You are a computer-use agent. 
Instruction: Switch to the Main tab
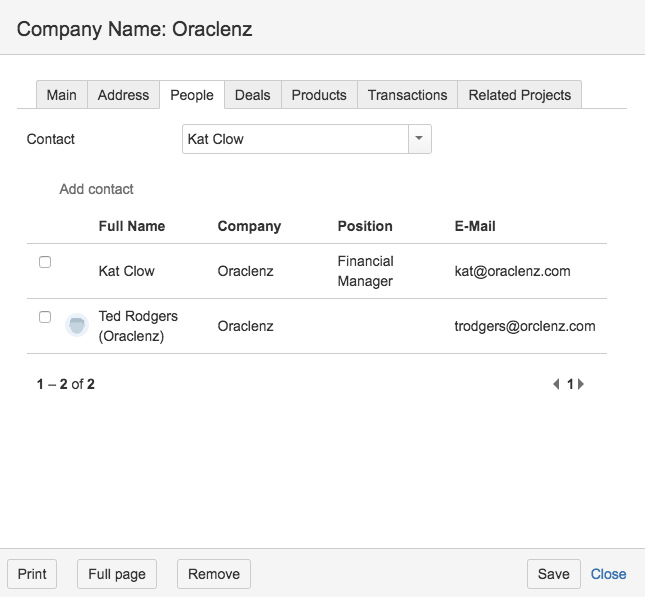(61, 95)
